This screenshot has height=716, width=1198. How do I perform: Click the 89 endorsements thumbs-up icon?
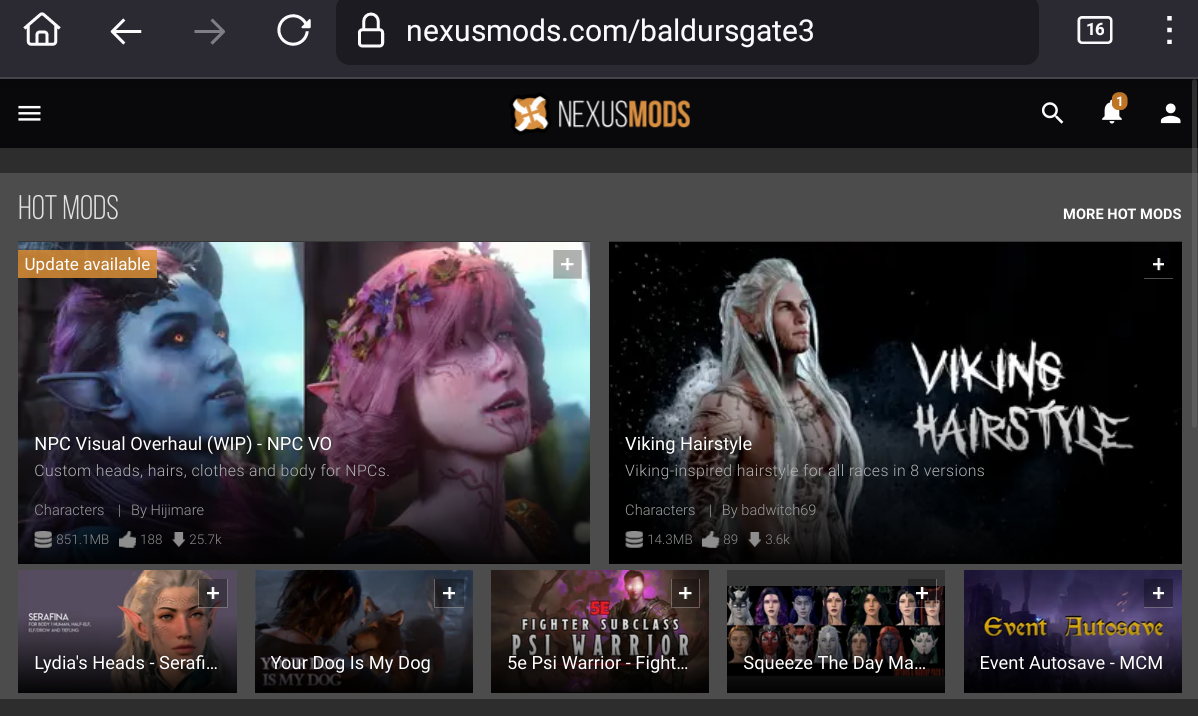711,539
